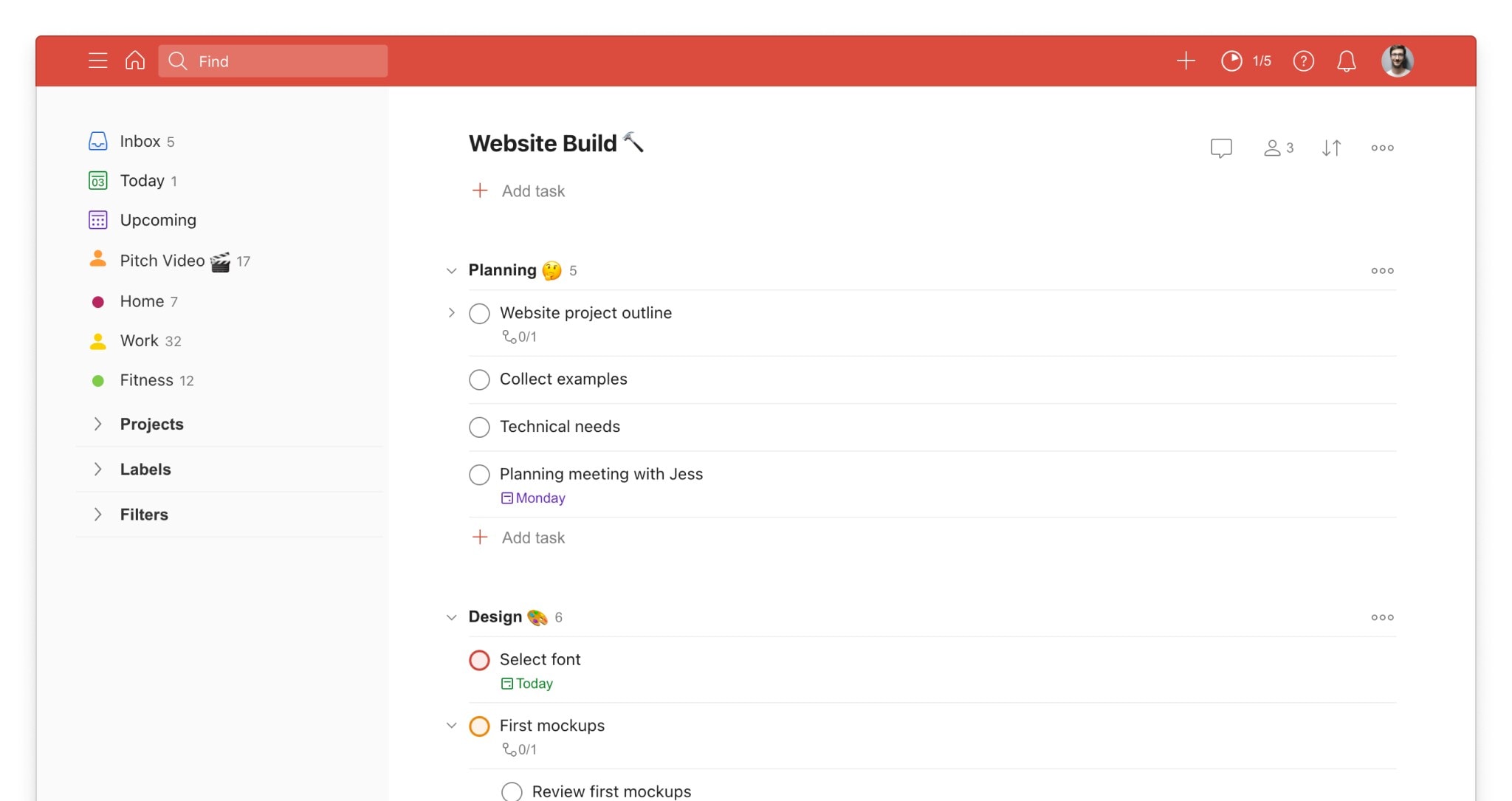Mark Select font task as done
This screenshot has height=801, width=1512.
(479, 660)
